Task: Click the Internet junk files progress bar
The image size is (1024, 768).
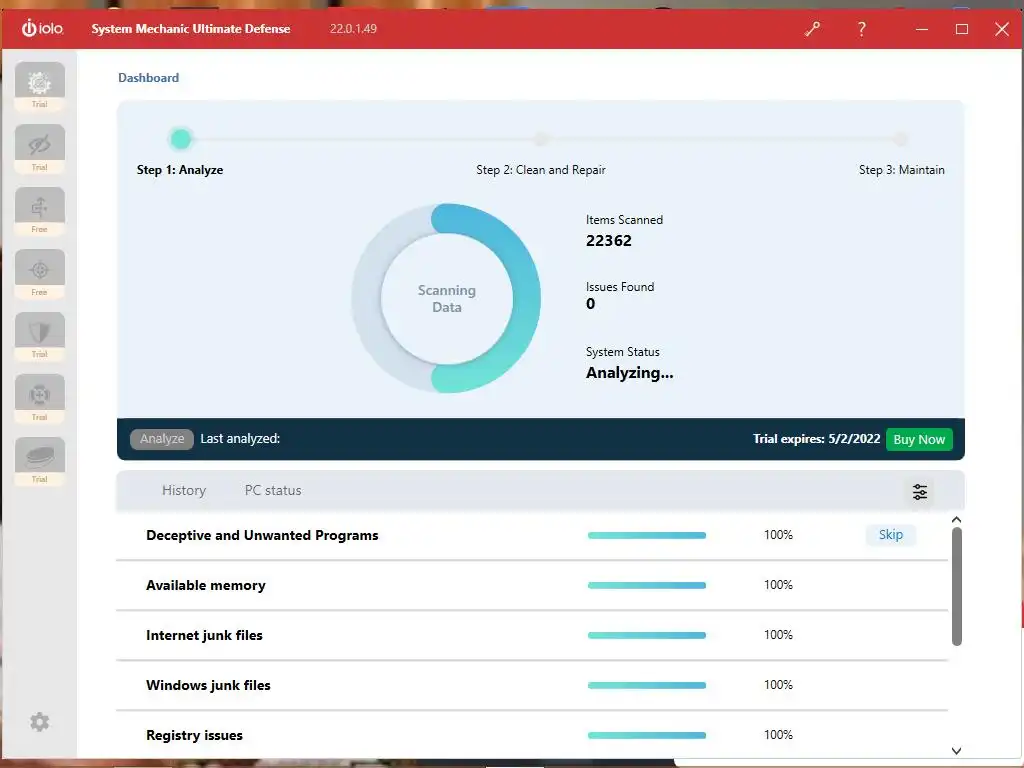Action: [x=647, y=635]
